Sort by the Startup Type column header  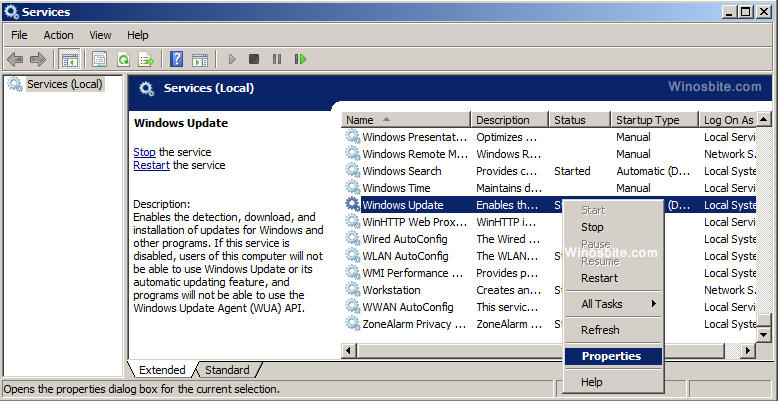654,120
